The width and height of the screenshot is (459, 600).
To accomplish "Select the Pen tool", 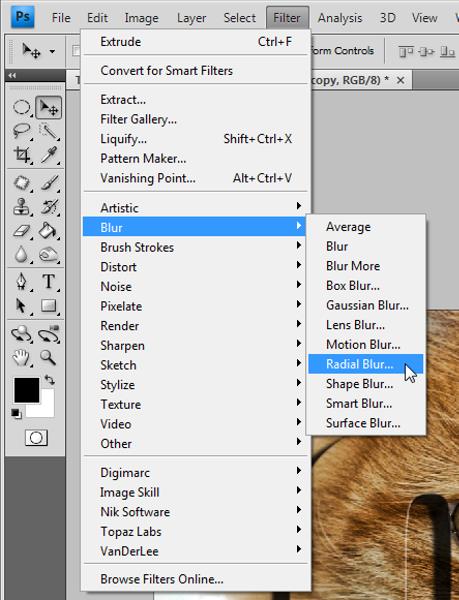I will 21,282.
